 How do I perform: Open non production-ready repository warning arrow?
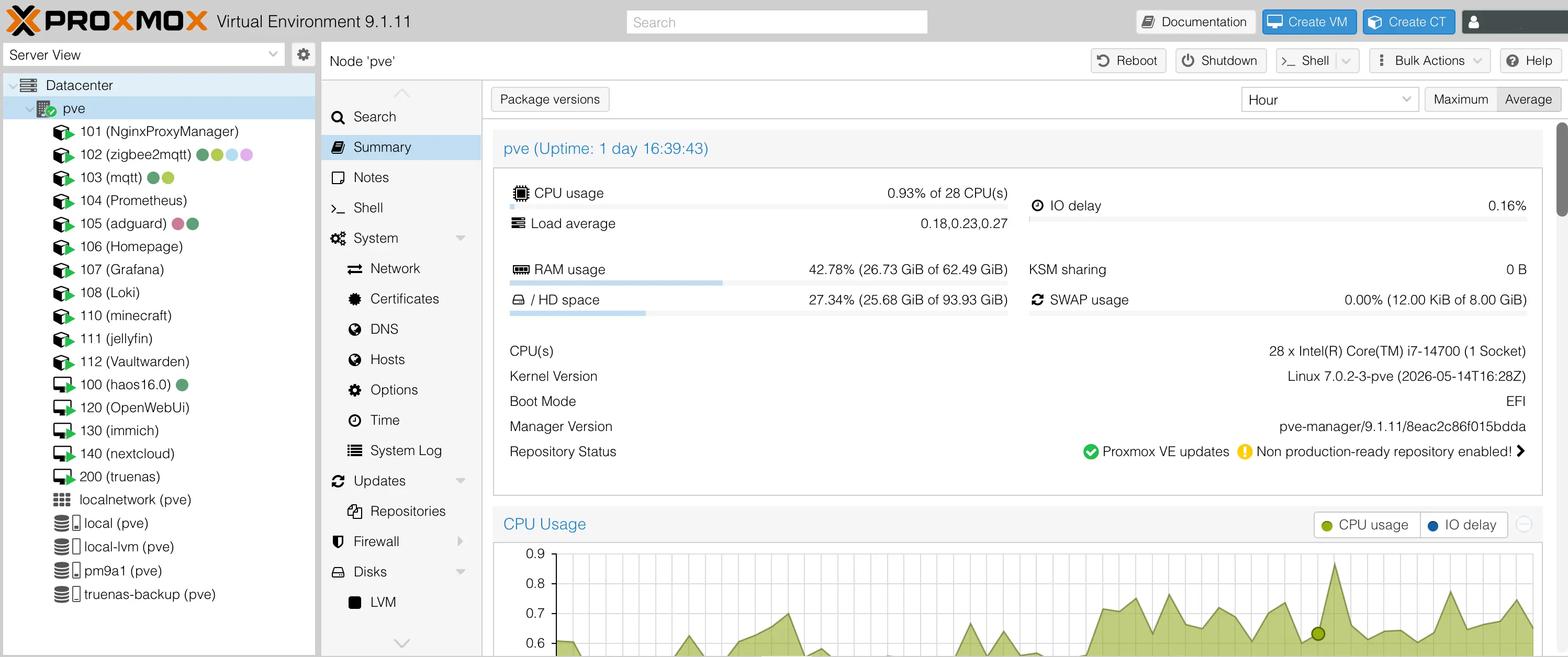tap(1520, 451)
